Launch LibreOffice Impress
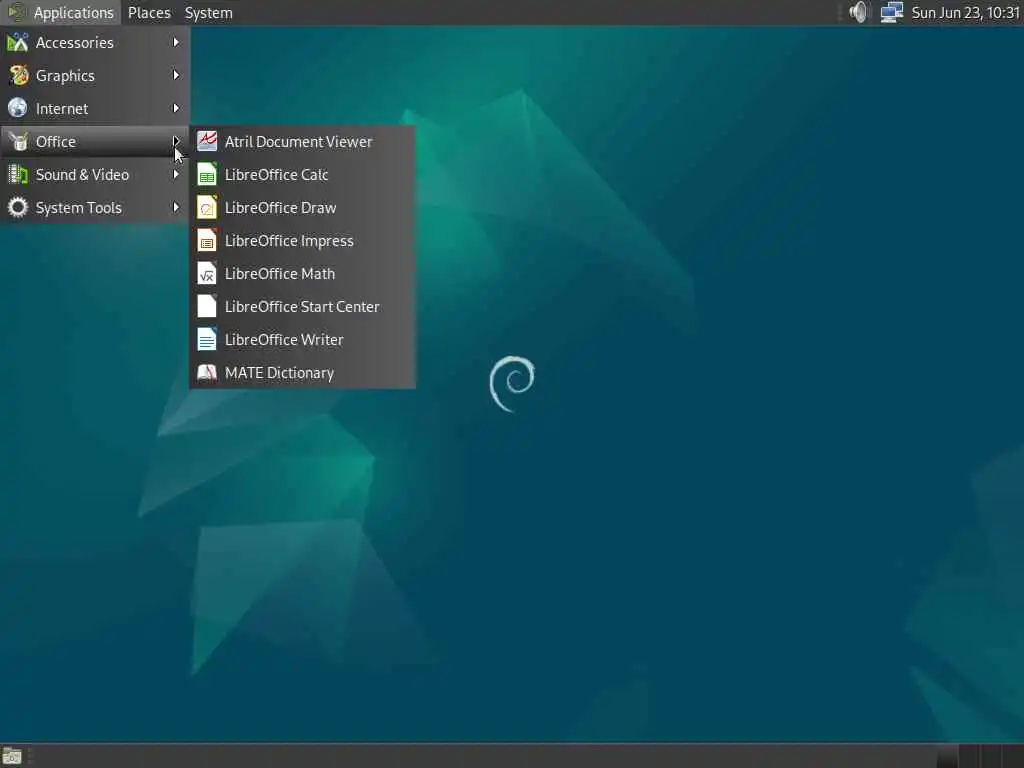1024x768 pixels. 302,241
